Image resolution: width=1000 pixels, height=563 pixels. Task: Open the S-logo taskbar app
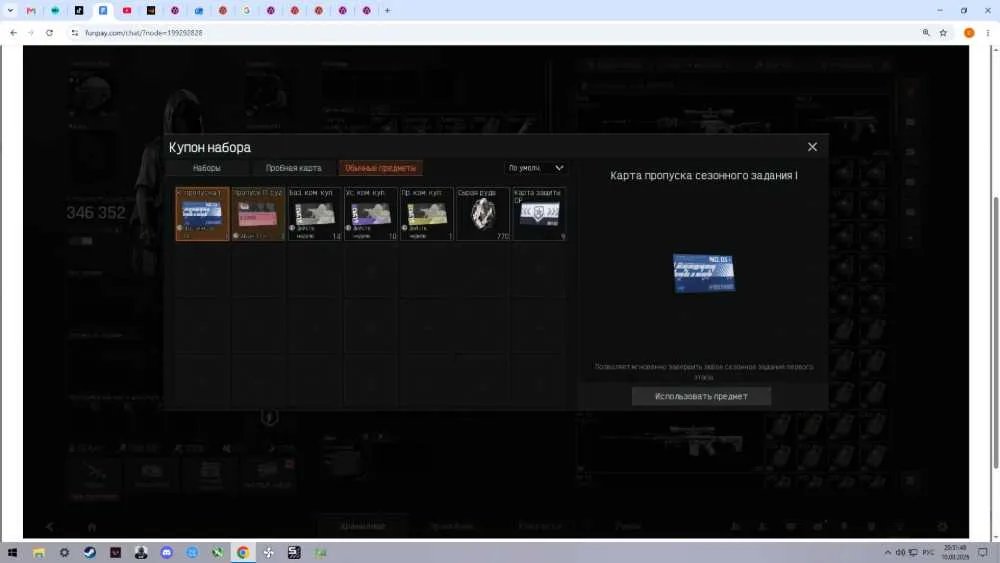pyautogui.click(x=294, y=553)
